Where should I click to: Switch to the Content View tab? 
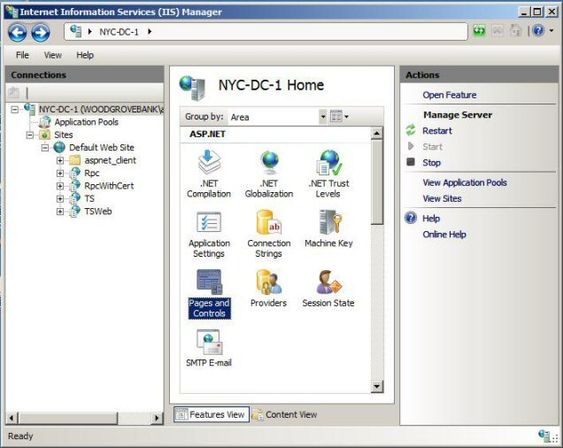[285, 415]
